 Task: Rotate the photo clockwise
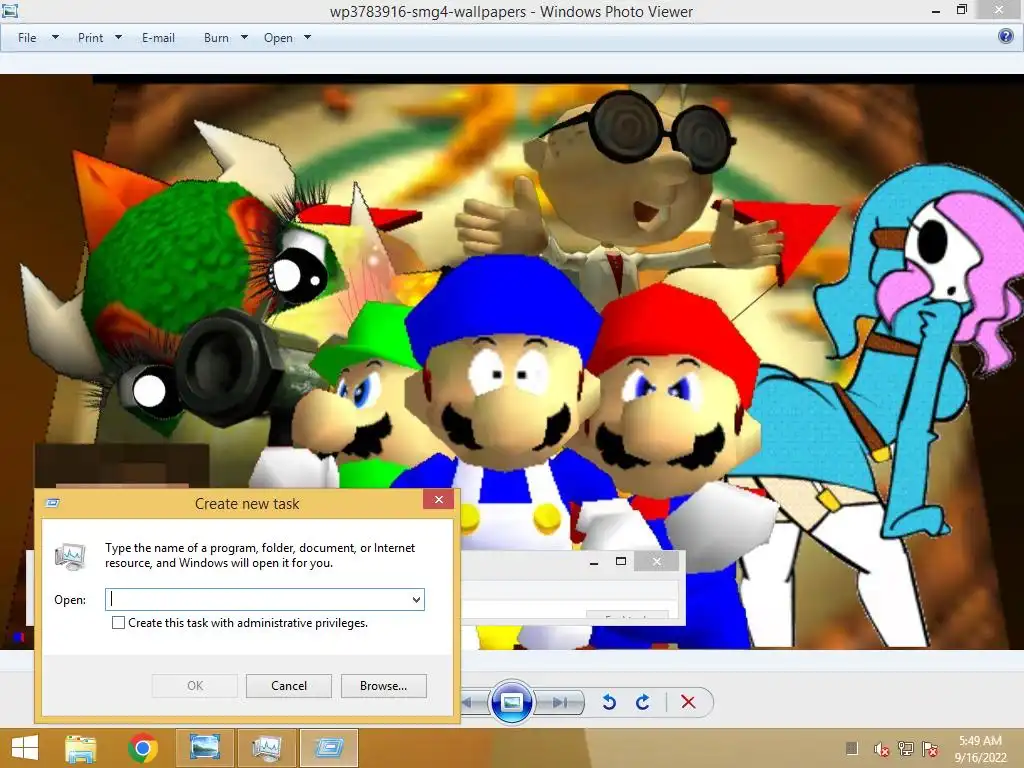tap(643, 702)
